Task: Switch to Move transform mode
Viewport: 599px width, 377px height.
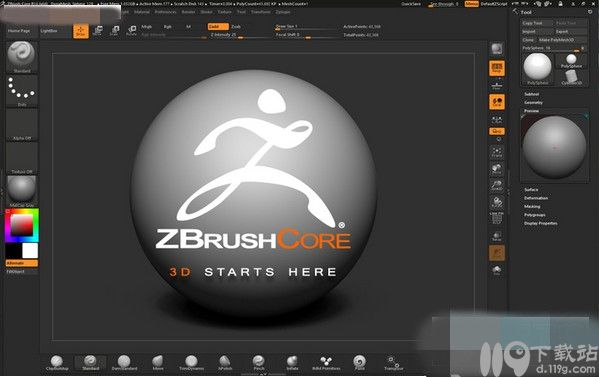Action: [98, 31]
